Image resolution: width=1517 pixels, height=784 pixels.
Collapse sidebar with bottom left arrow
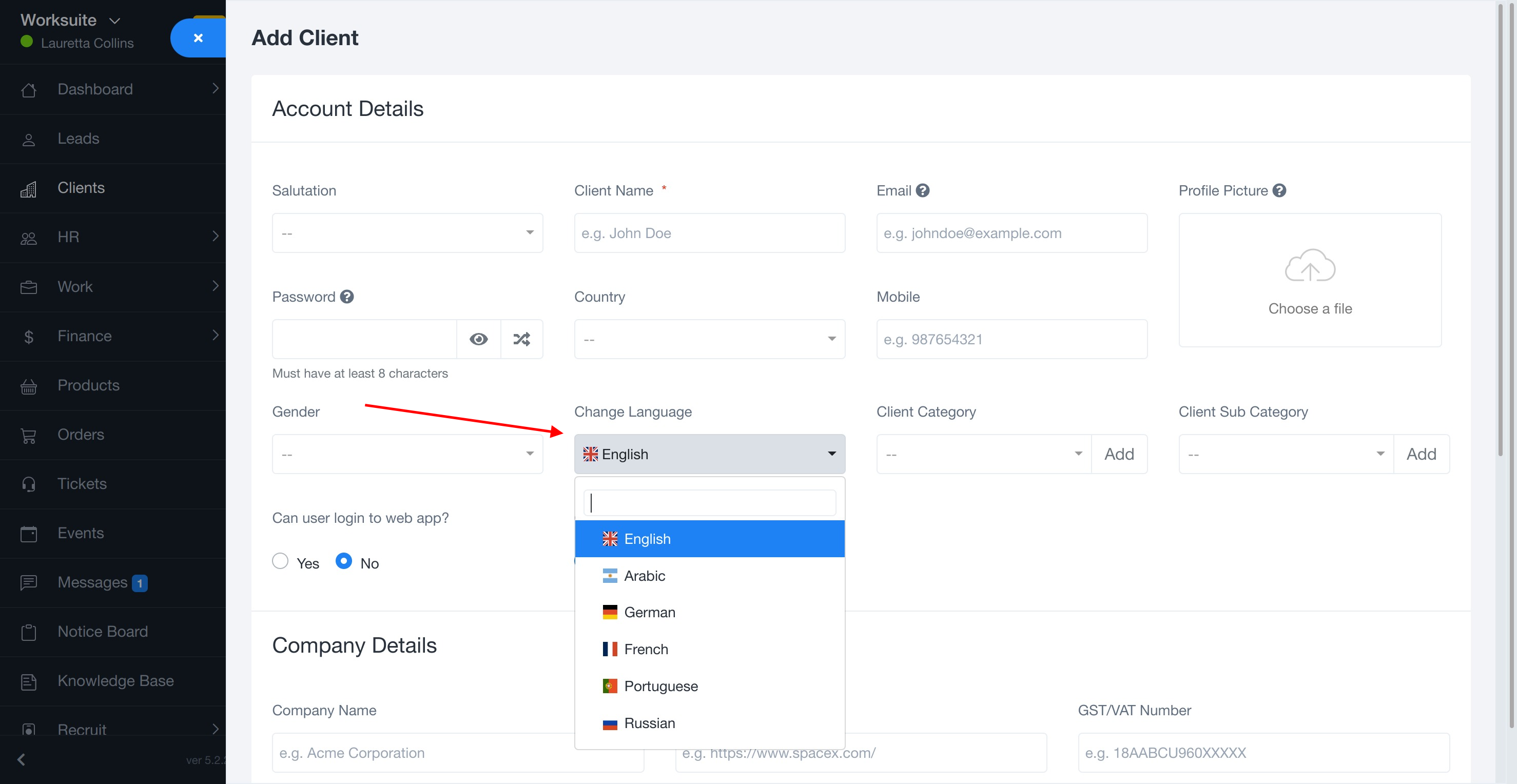pyautogui.click(x=22, y=759)
